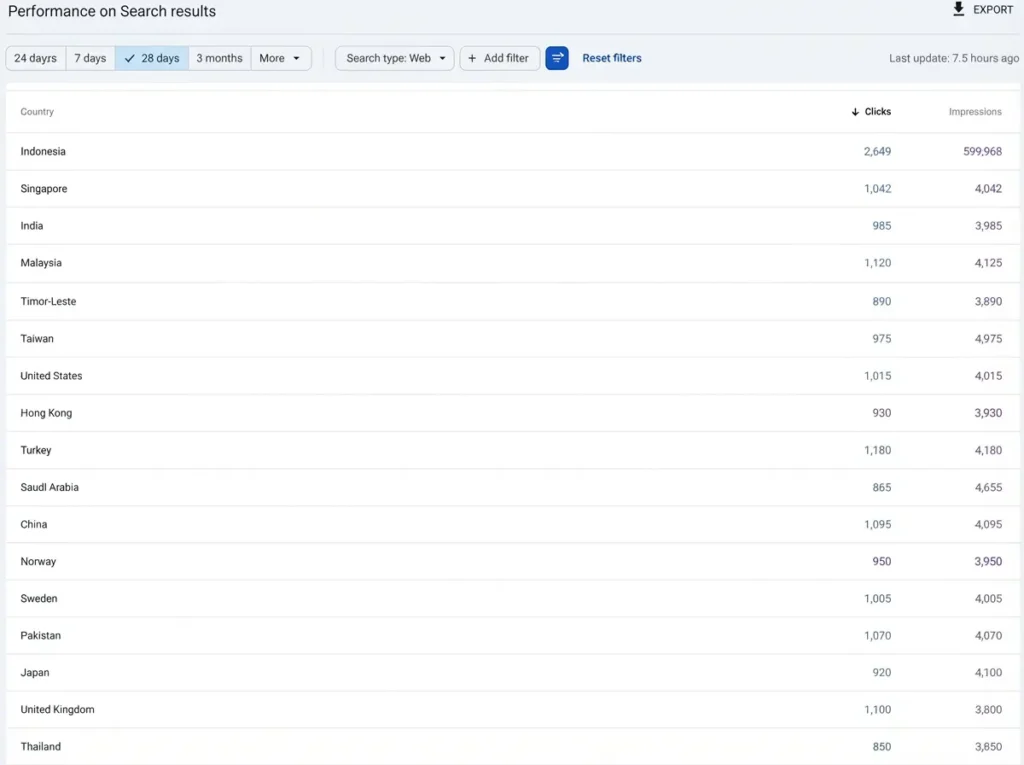Click the Performance on Search results title
Viewport: 1024px width, 765px height.
point(112,11)
